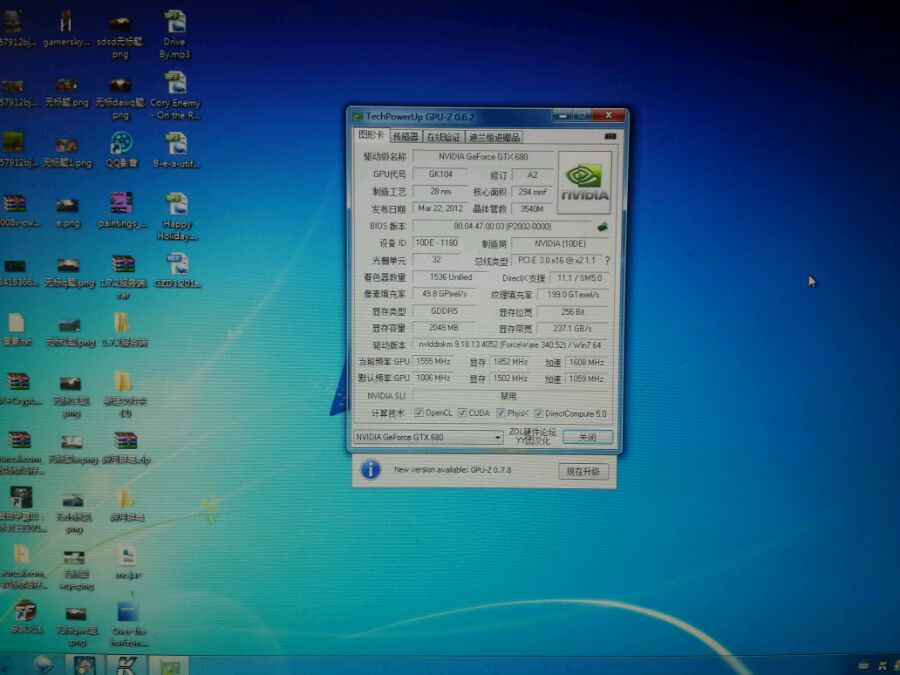The image size is (900, 675).
Task: Toggle the CUDA checkbox
Action: [462, 413]
